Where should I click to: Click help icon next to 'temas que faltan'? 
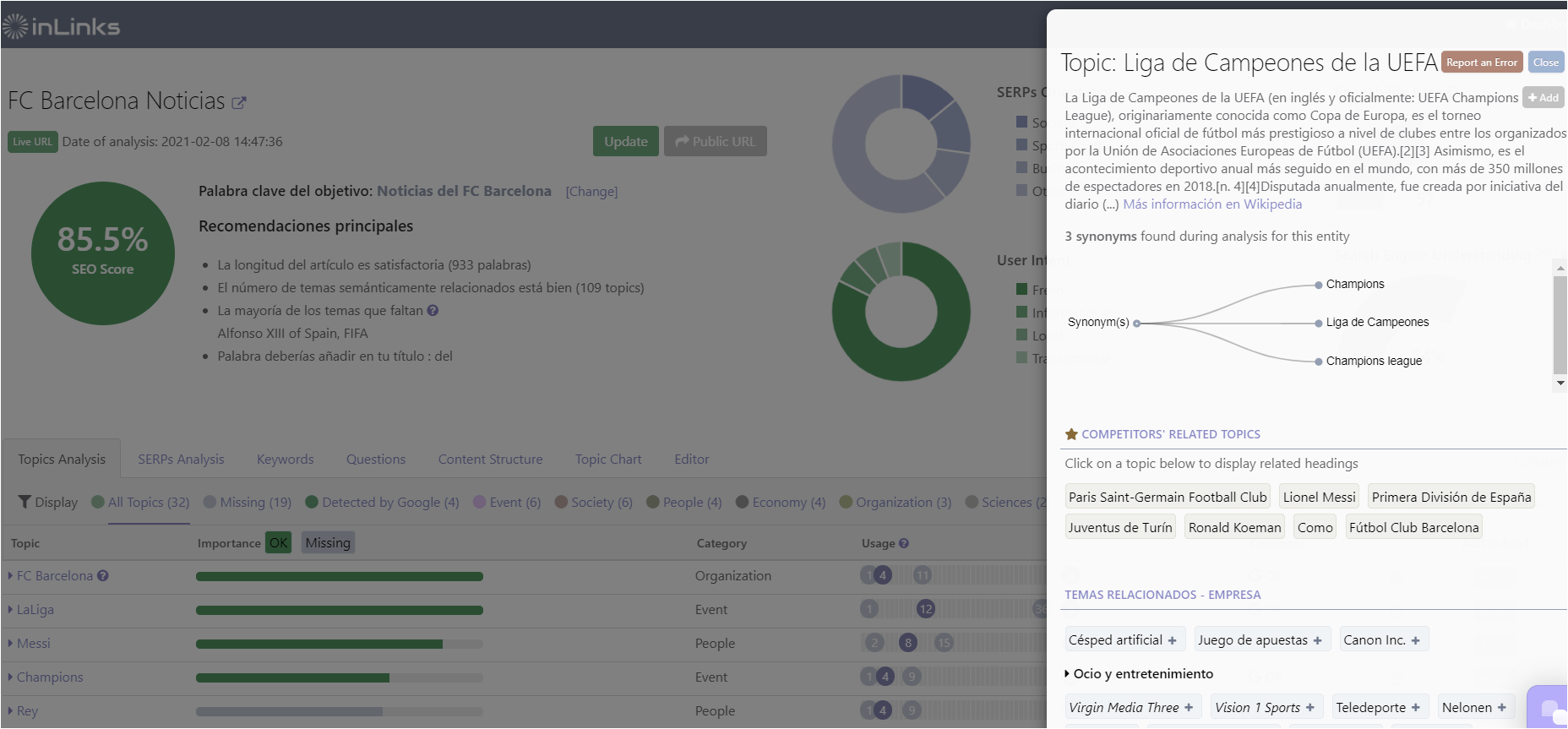pos(433,310)
